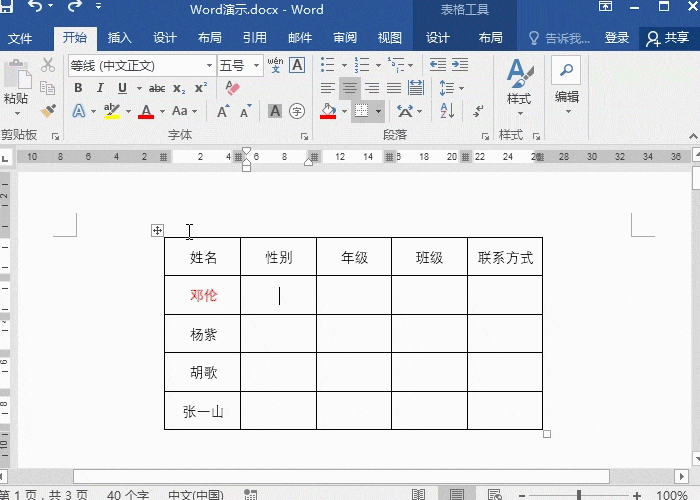This screenshot has width=700, height=500.
Task: Collapse the ribbon with the up chevron
Action: (693, 136)
